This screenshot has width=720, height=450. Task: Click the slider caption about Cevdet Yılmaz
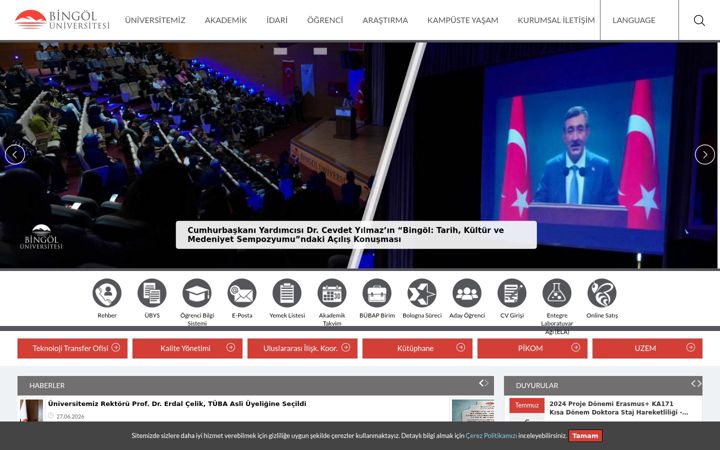[x=356, y=235]
